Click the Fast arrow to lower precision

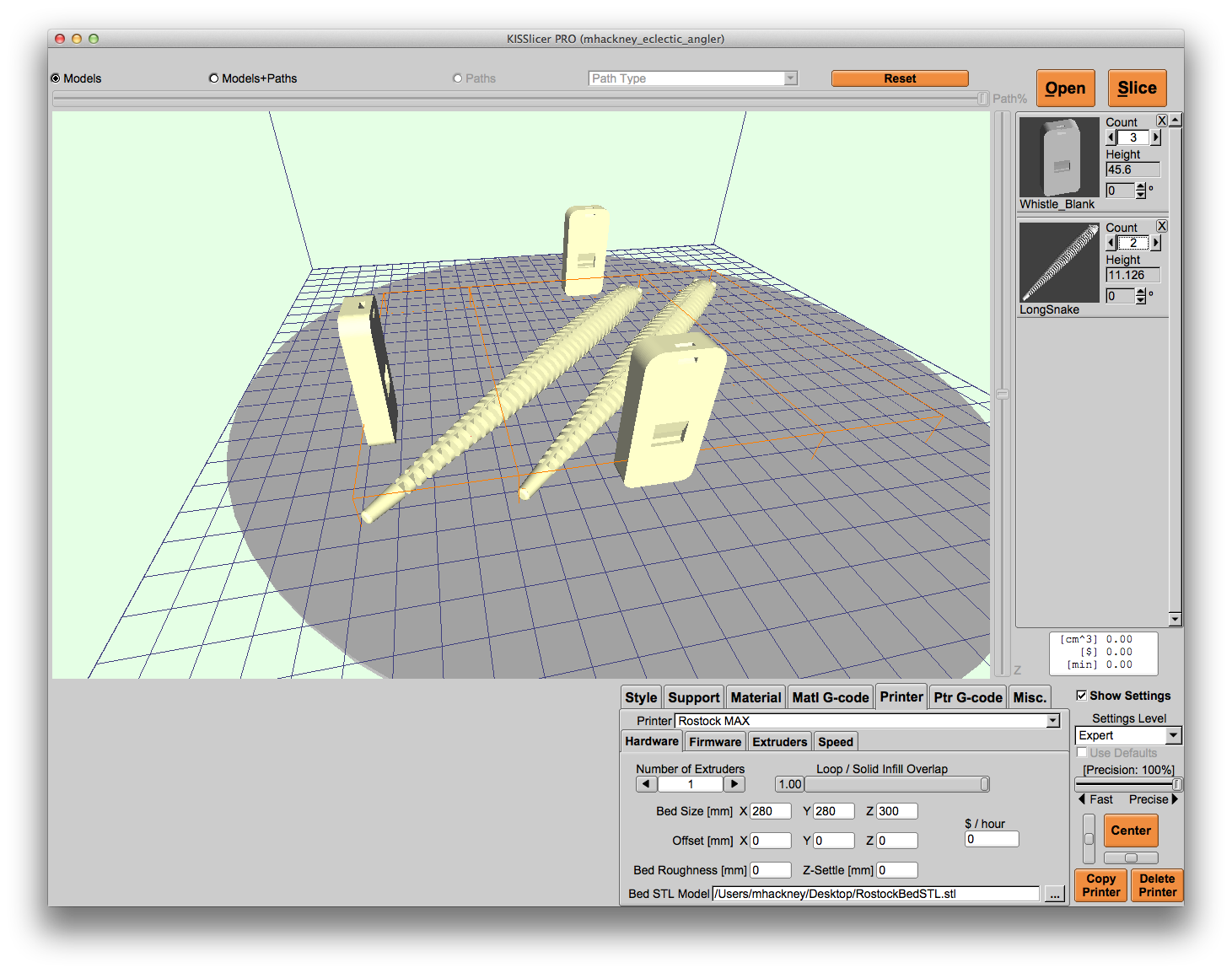click(1082, 799)
